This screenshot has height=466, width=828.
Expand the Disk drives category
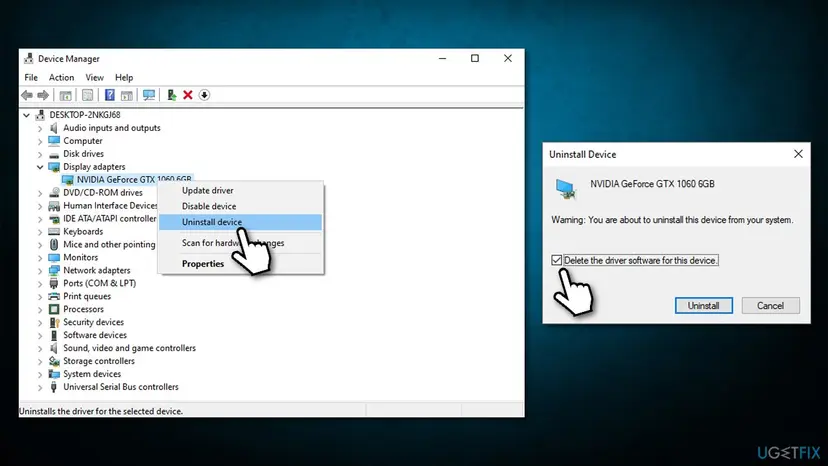pos(40,154)
